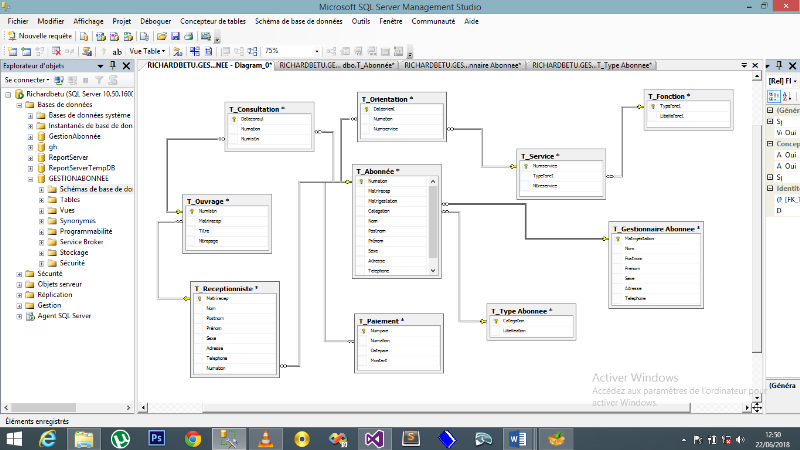800x450 pixels.
Task: Click the Se connecter button in Object Explorer
Action: click(27, 79)
